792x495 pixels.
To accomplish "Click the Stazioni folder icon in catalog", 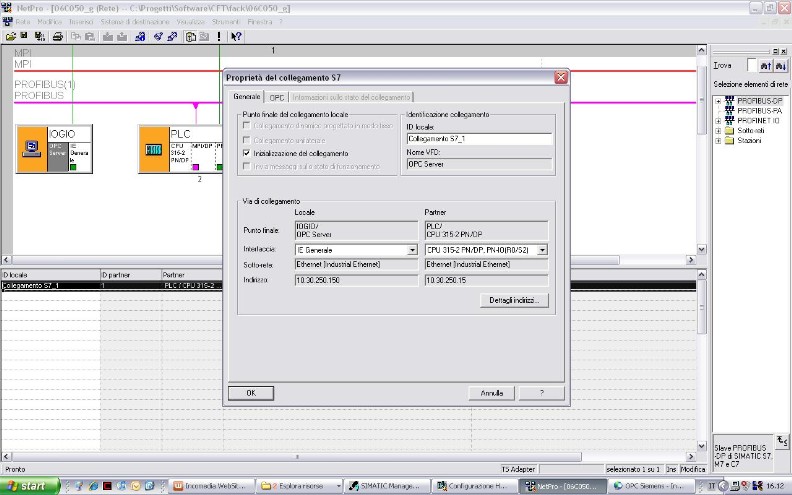I will click(x=729, y=140).
